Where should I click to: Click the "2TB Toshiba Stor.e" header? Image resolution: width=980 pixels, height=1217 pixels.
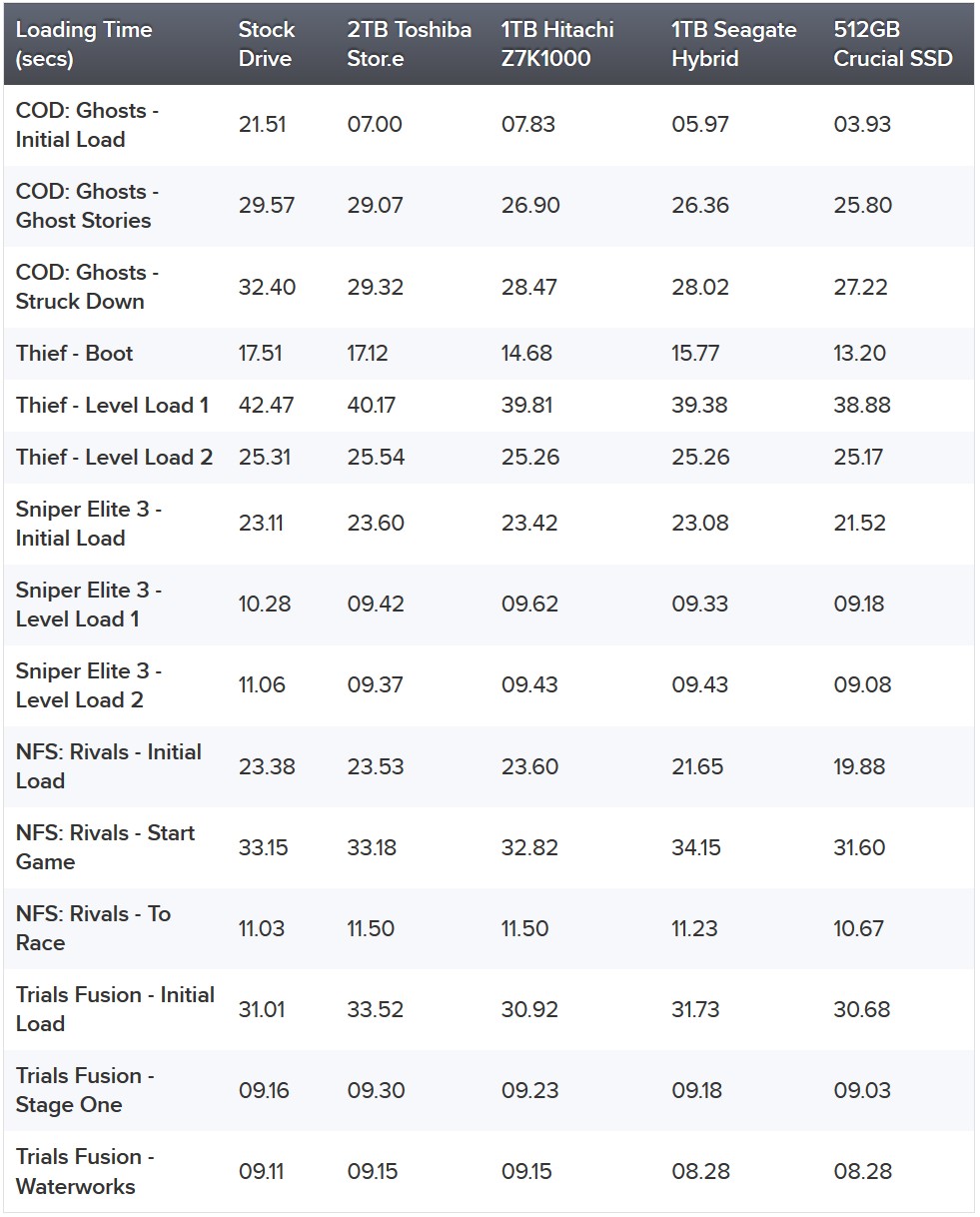click(x=410, y=44)
